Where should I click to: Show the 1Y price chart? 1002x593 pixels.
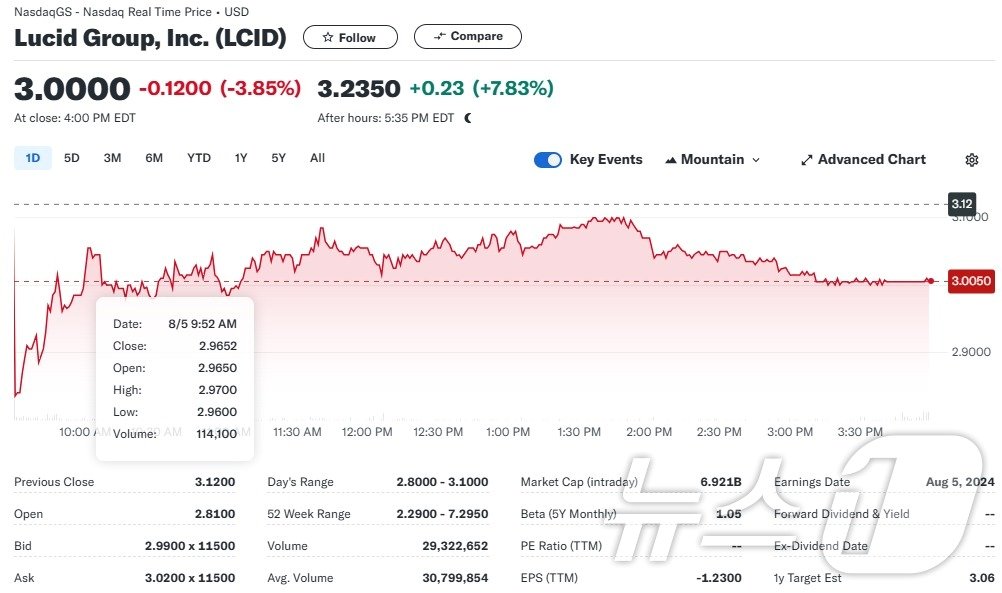pyautogui.click(x=241, y=158)
